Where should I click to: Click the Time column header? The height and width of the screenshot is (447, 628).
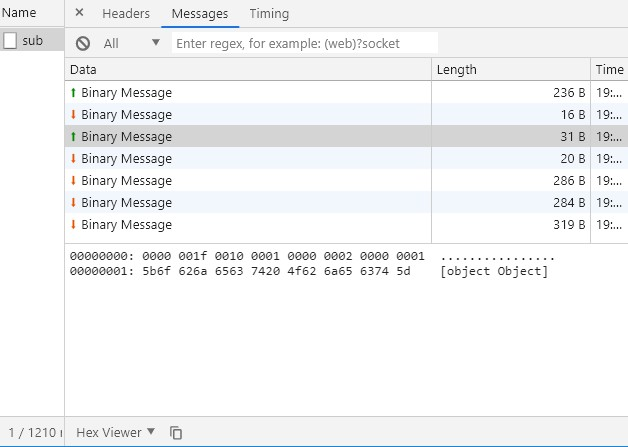(x=609, y=70)
